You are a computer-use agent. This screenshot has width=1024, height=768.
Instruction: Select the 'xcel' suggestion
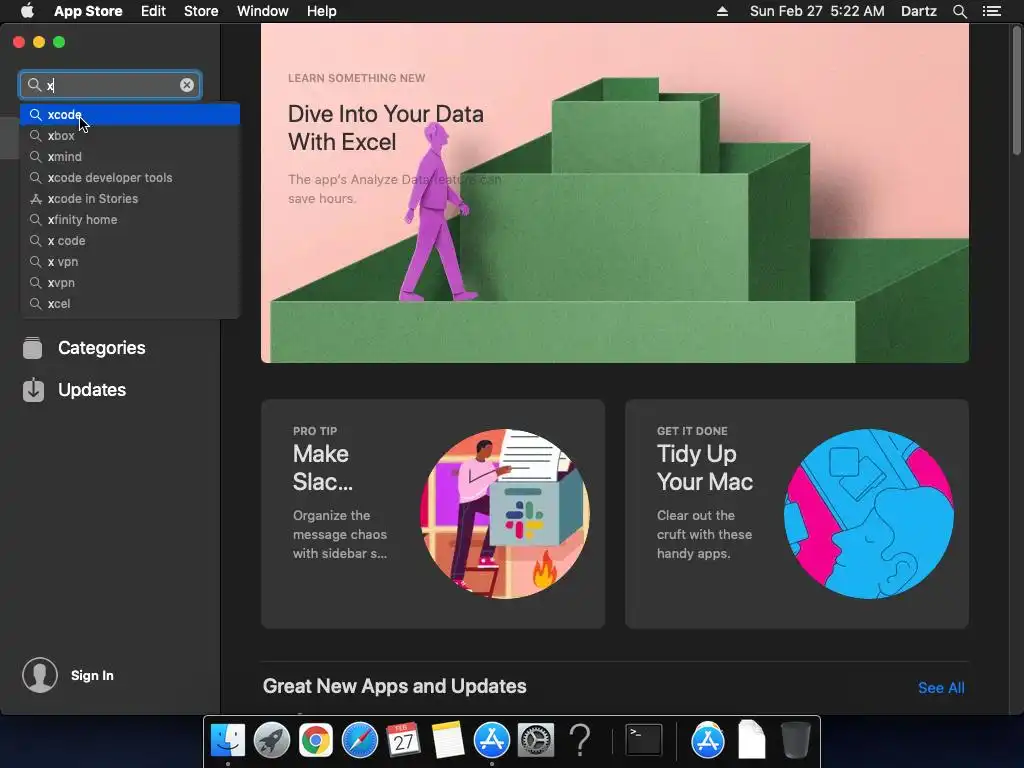click(x=130, y=304)
